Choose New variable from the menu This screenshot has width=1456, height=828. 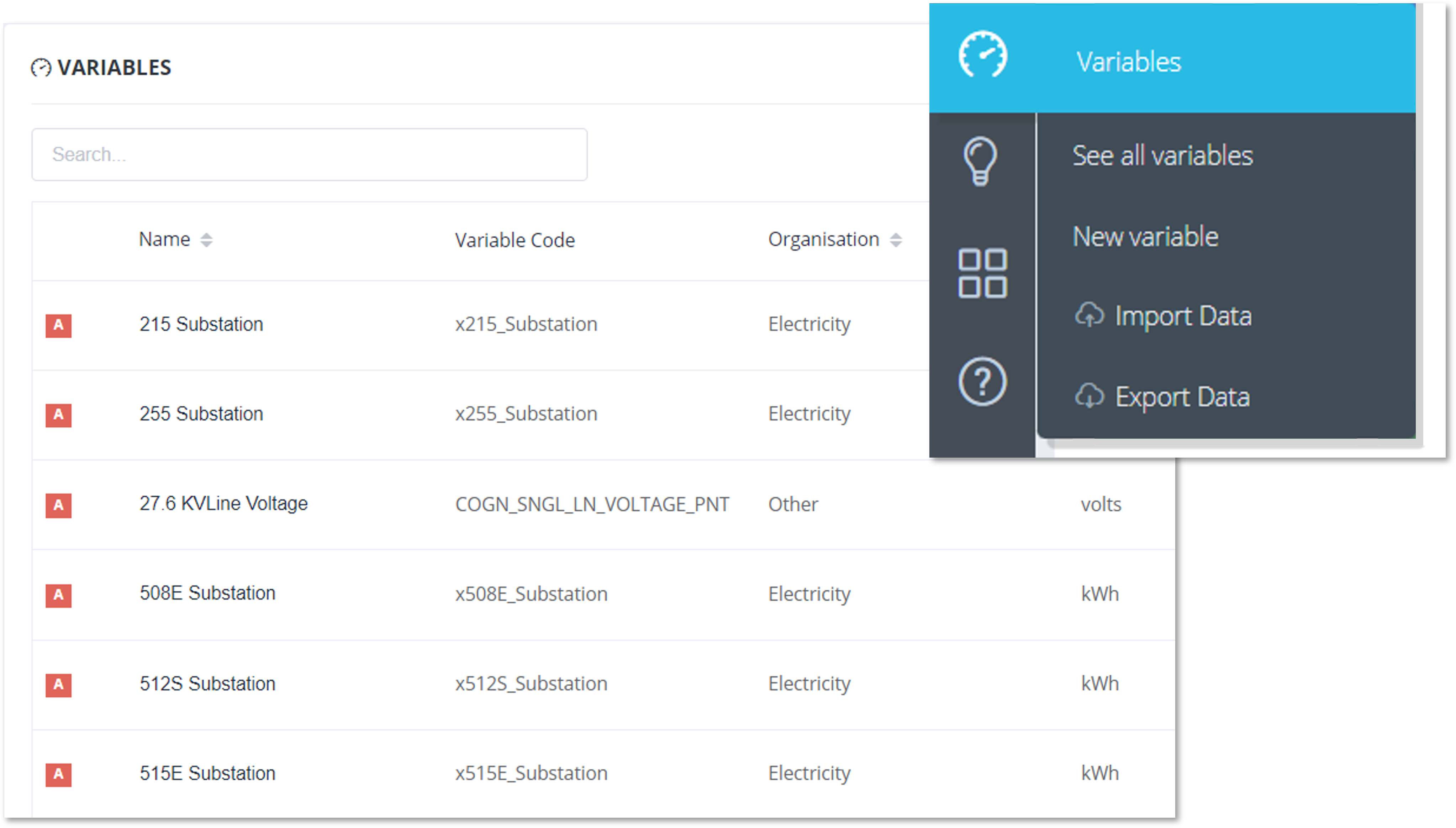(x=1145, y=237)
